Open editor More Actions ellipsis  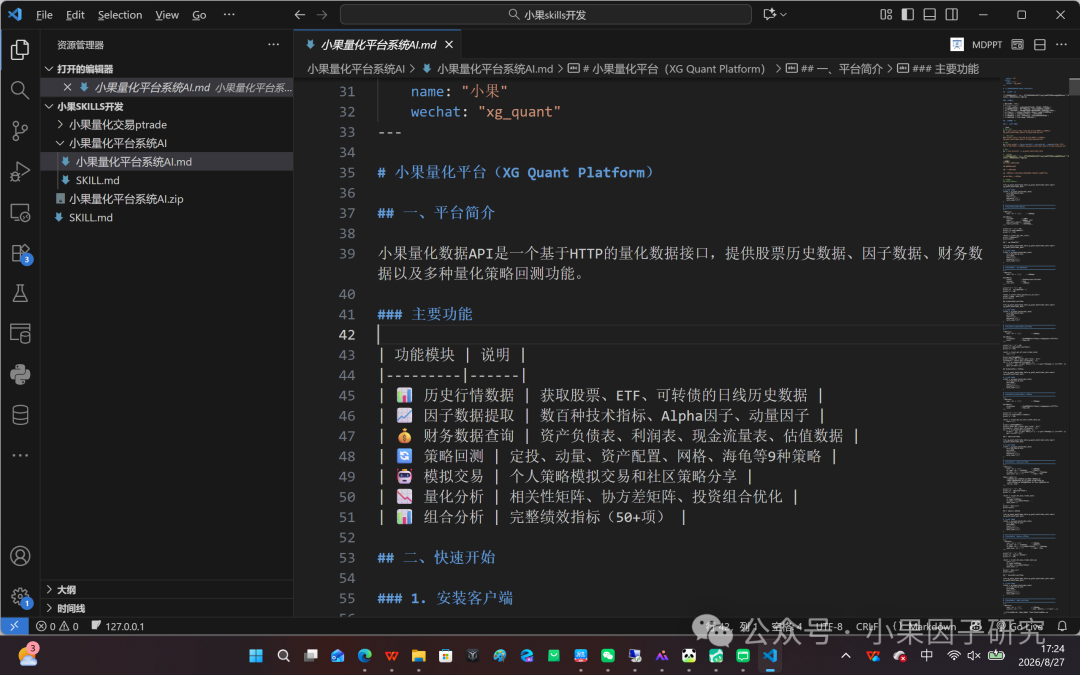pyautogui.click(x=1061, y=44)
